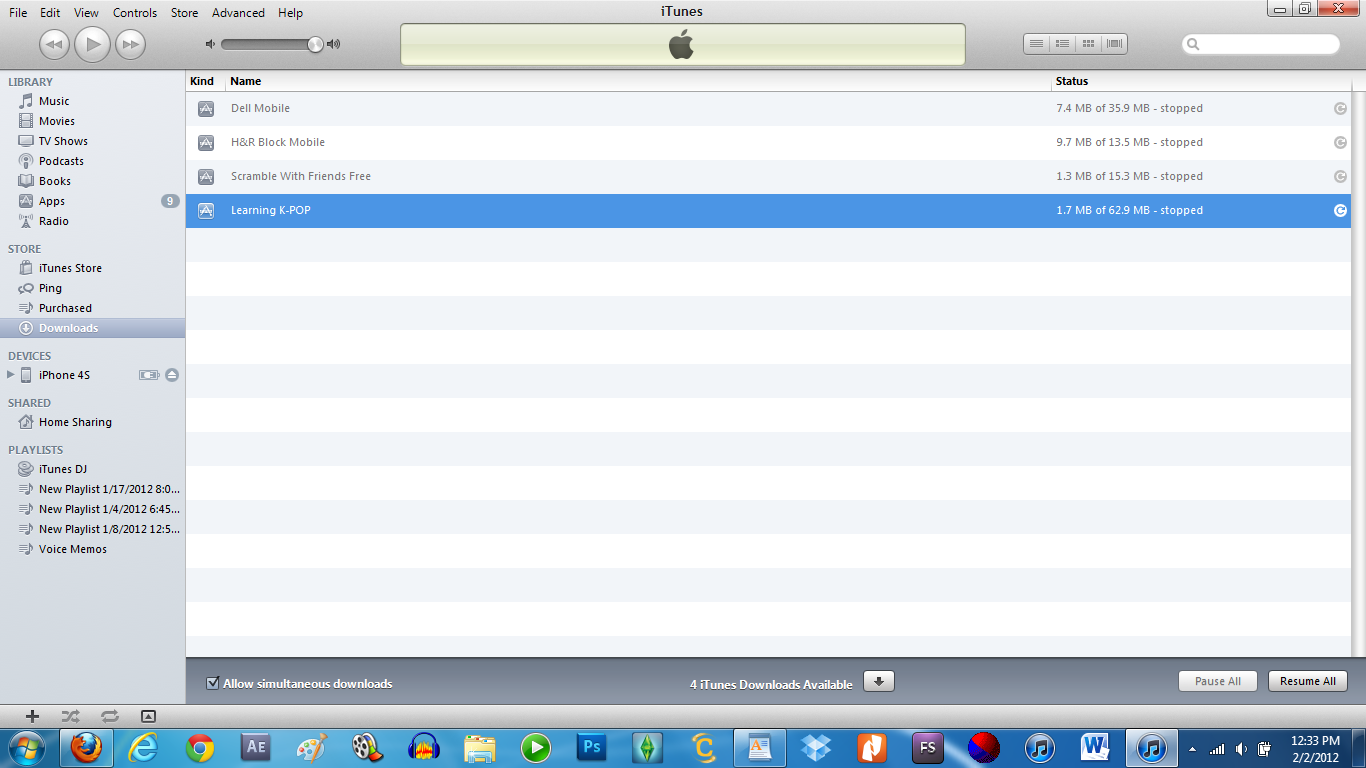The width and height of the screenshot is (1366, 768).
Task: Open the Store menu
Action: point(184,13)
